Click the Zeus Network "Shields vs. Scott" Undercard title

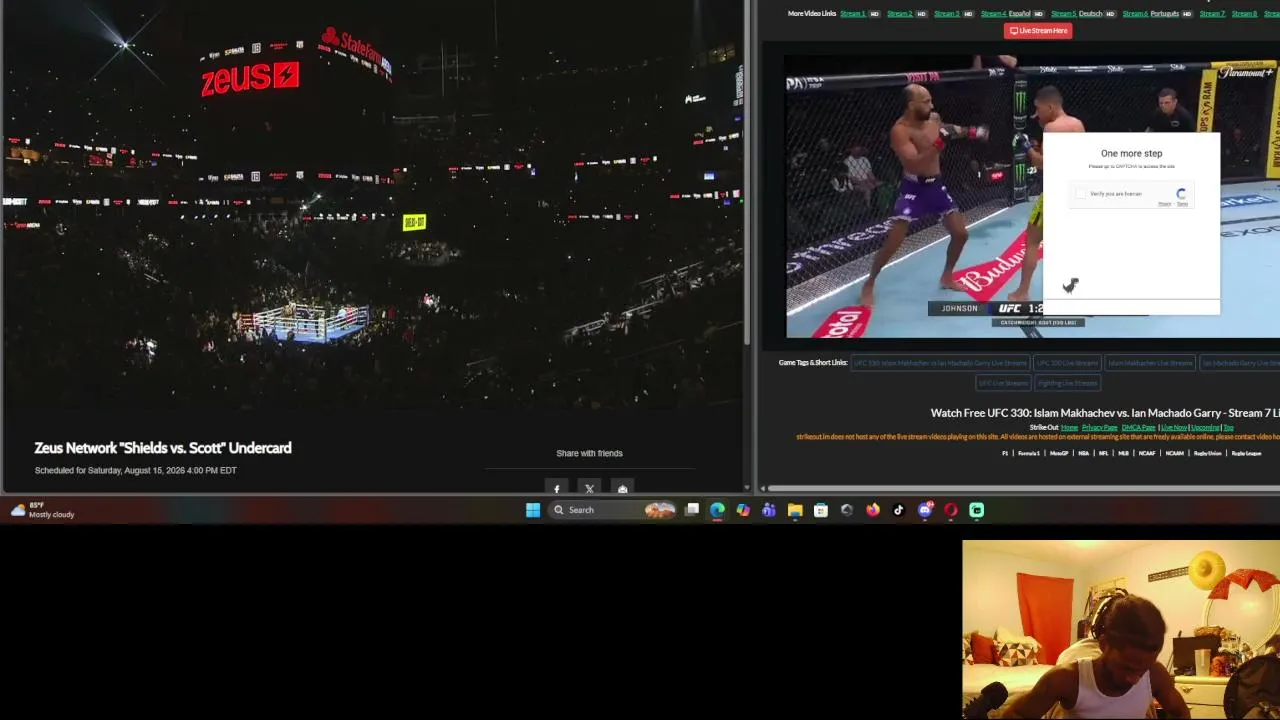(163, 448)
